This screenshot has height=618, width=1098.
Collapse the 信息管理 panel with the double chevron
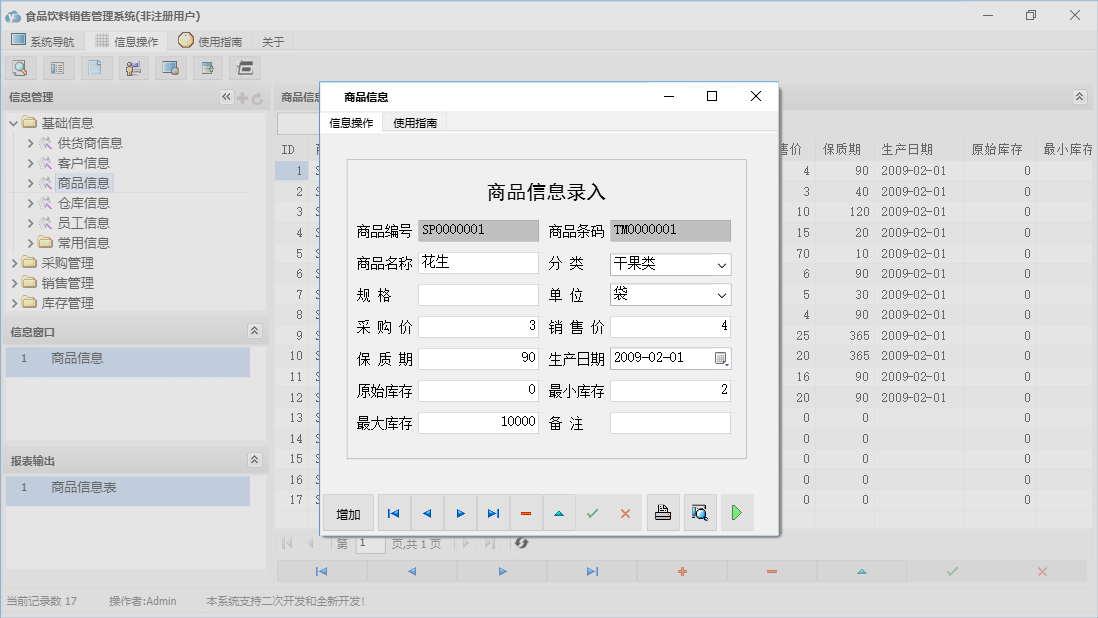click(x=226, y=97)
